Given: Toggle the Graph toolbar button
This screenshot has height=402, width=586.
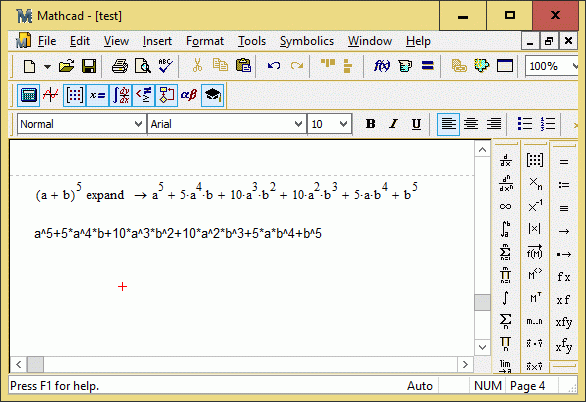Looking at the screenshot, I should pos(51,96).
